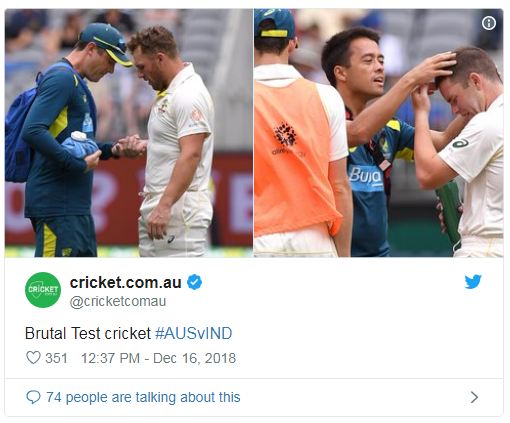Screen dimensions: 510x423
Task: Open the Twitter bird logo
Action: (x=473, y=282)
